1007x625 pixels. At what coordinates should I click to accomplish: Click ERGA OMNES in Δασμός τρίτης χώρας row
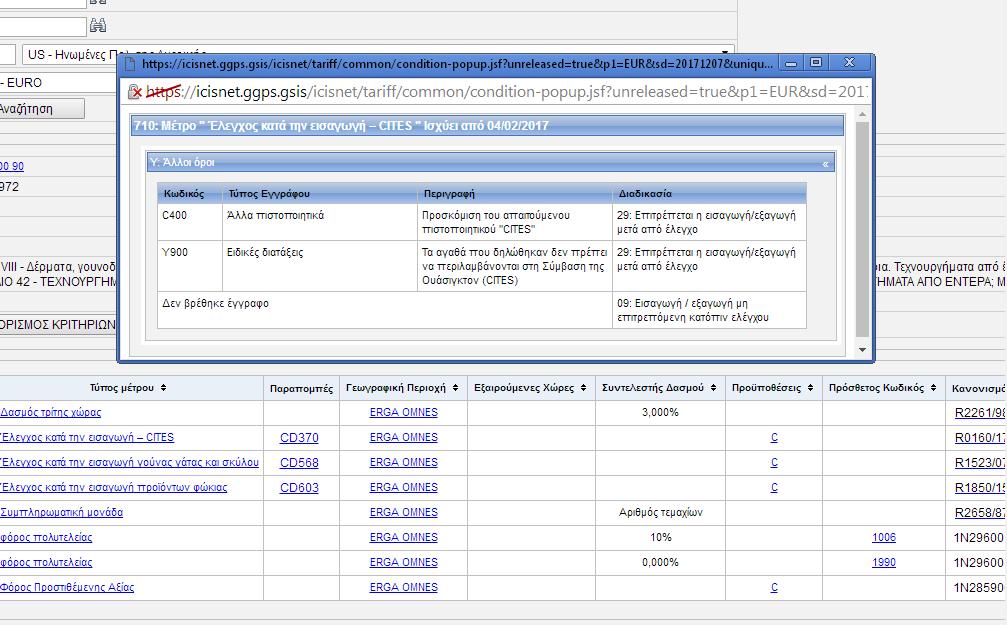403,412
